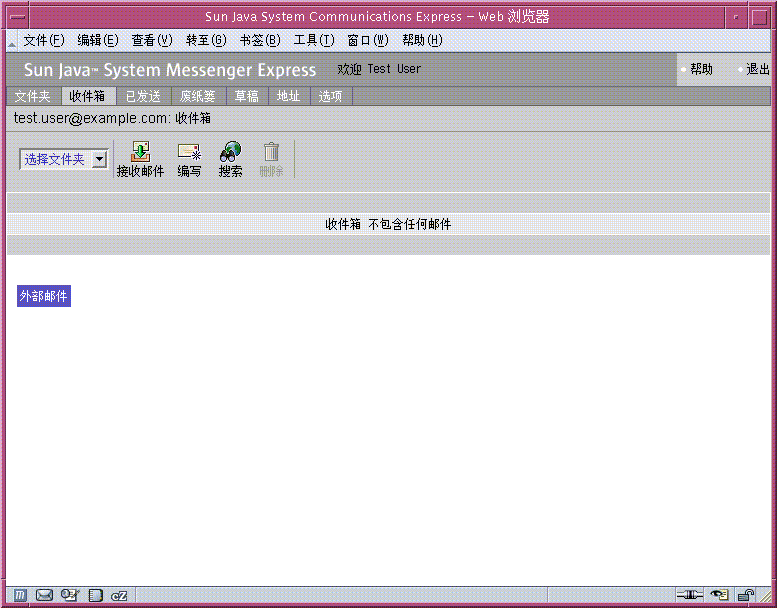Open the 转至(G) menu
This screenshot has width=777, height=608.
click(206, 41)
